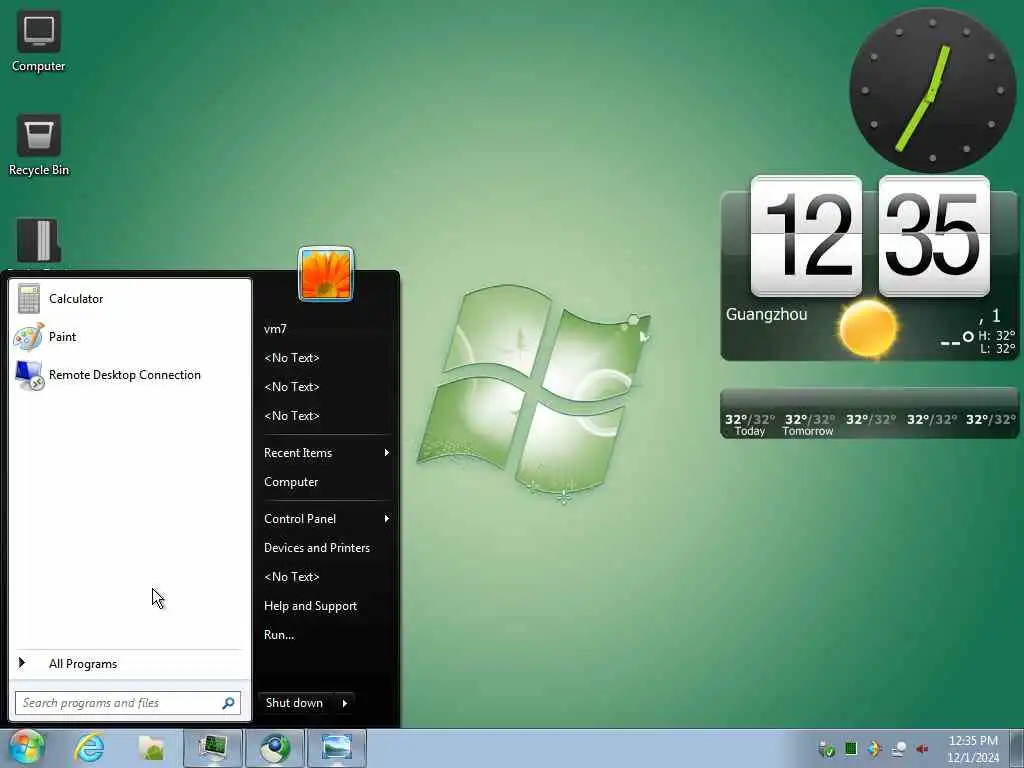Click the green square tray icon
The image size is (1024, 768).
pyautogui.click(x=851, y=748)
